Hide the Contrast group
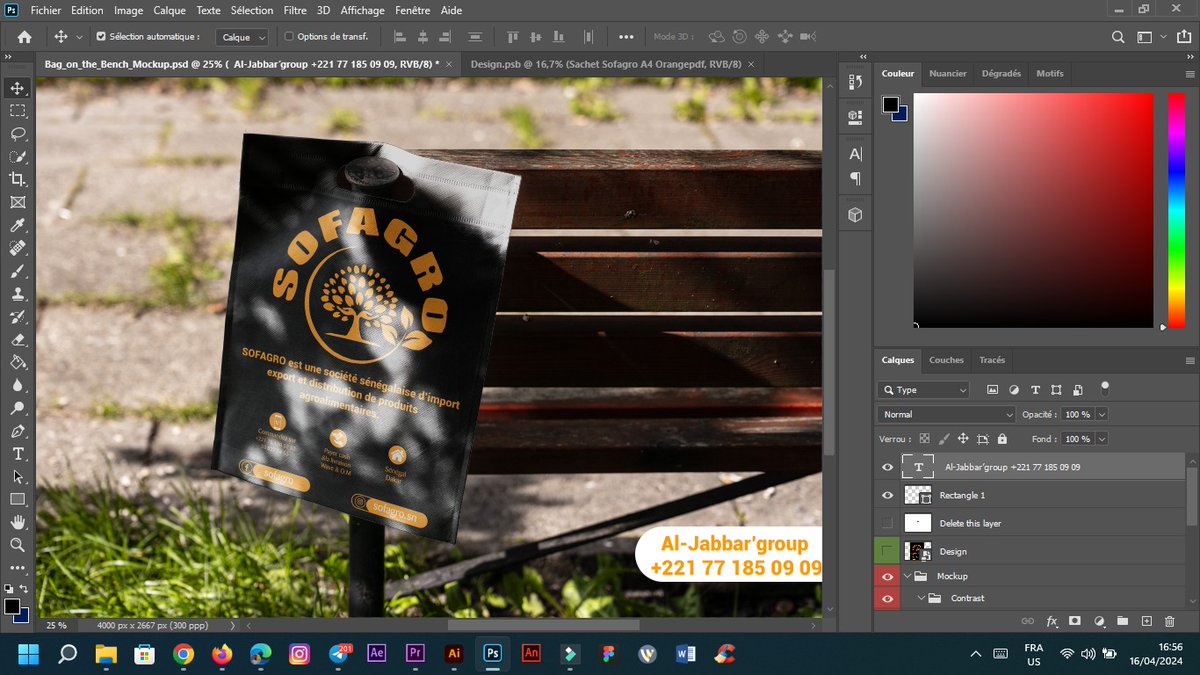This screenshot has width=1200, height=675. 887,598
